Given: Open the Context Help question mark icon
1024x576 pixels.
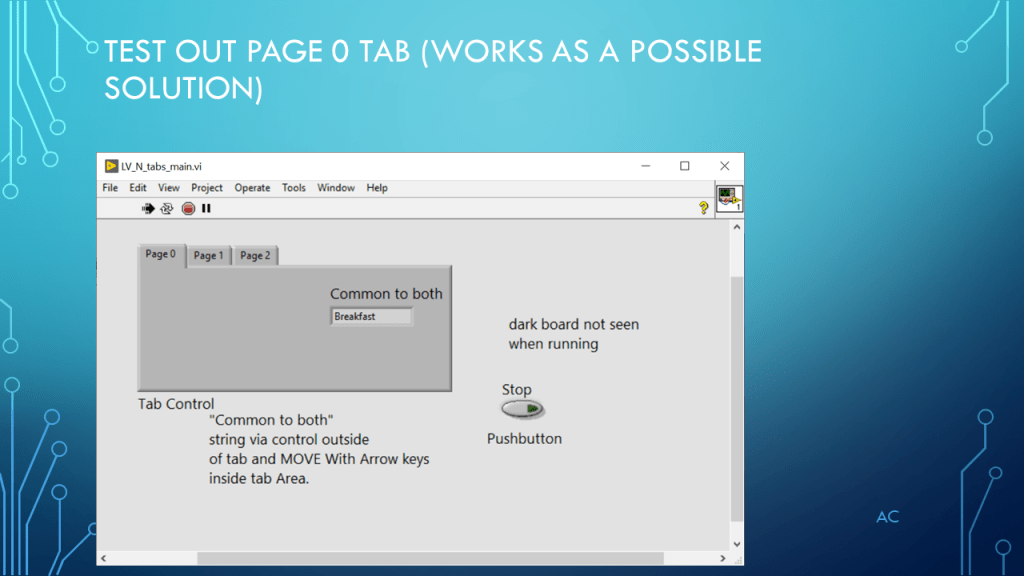Looking at the screenshot, I should [x=703, y=208].
